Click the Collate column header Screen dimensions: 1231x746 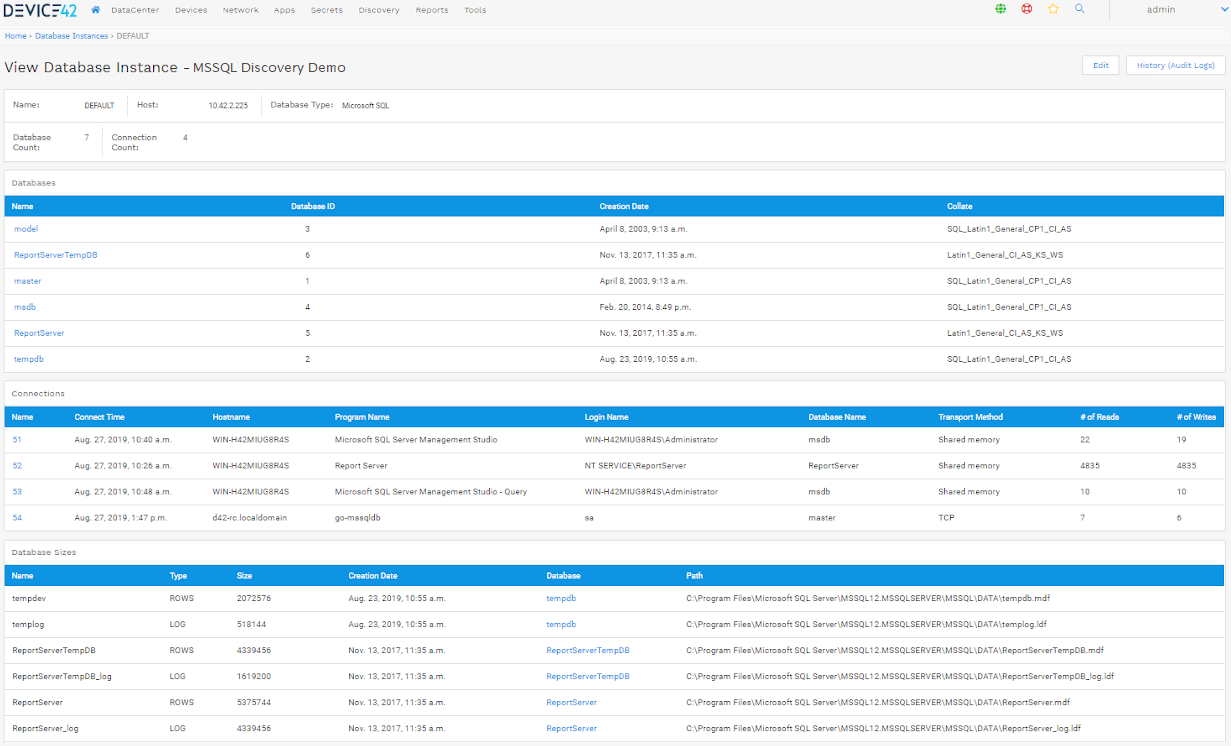(959, 206)
